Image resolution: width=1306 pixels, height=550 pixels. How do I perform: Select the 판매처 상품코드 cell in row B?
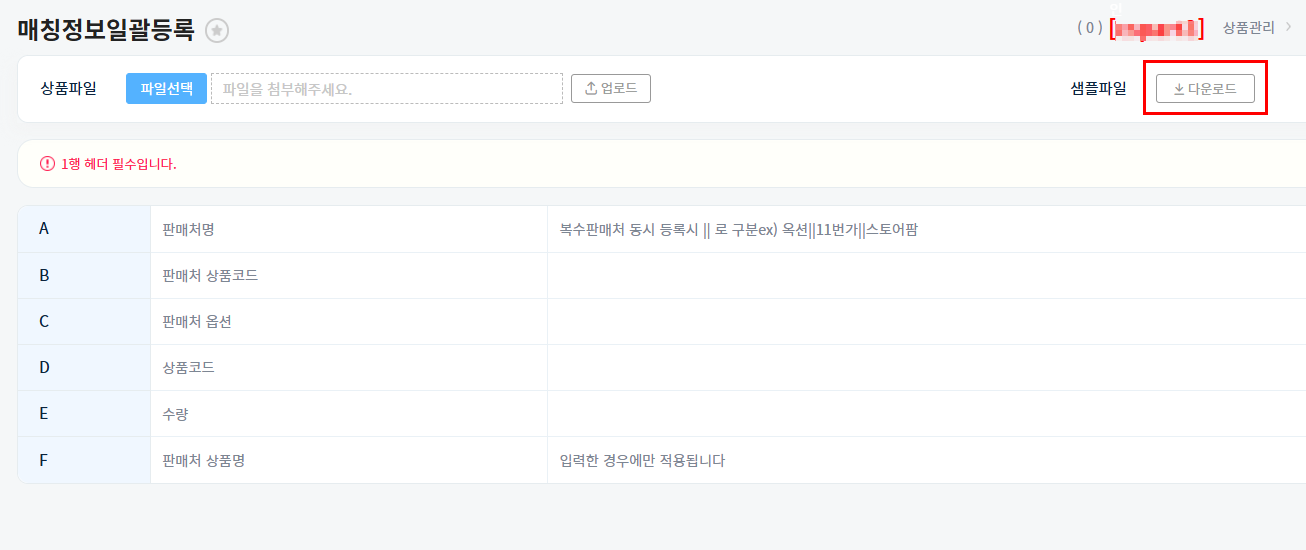click(210, 275)
